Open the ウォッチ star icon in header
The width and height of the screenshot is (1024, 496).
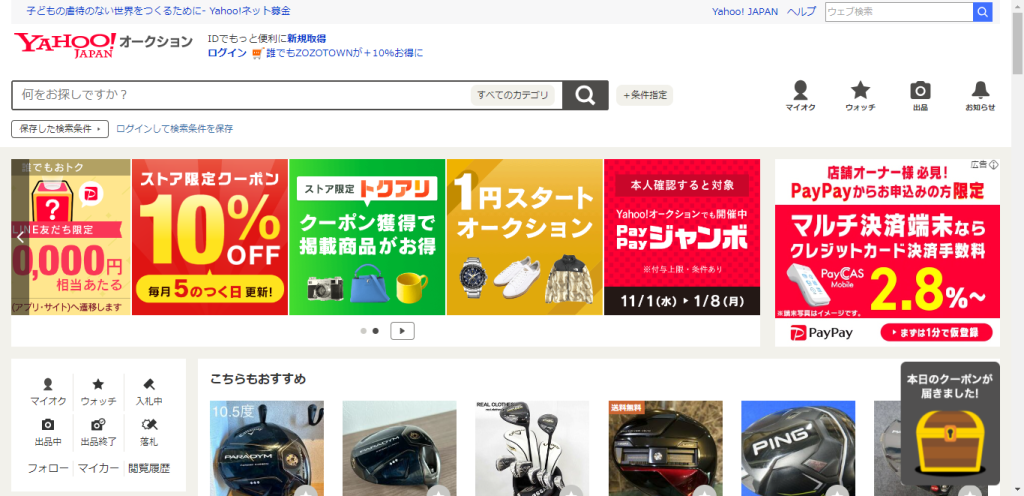(860, 95)
